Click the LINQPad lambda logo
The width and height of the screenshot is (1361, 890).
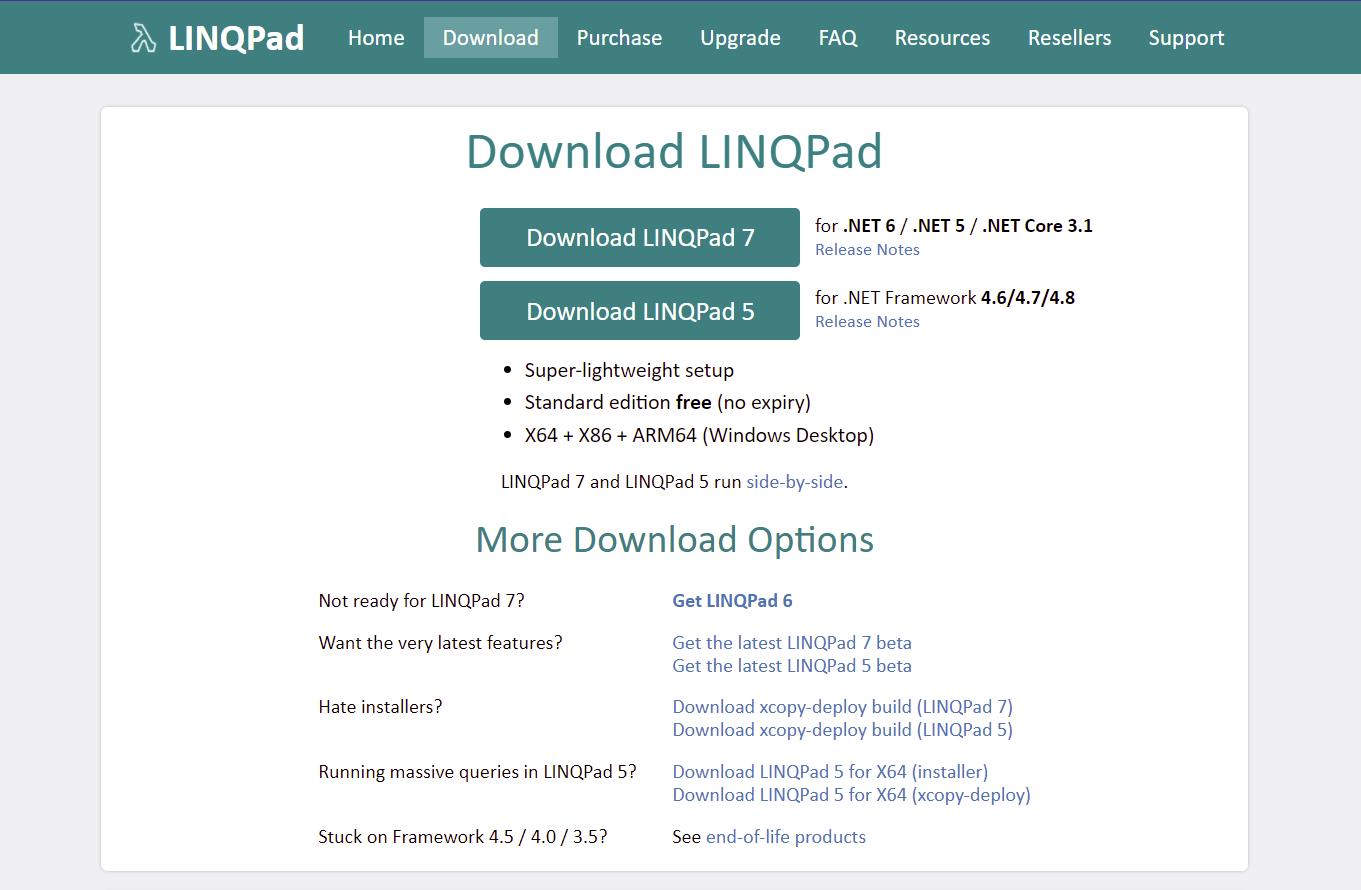click(142, 37)
